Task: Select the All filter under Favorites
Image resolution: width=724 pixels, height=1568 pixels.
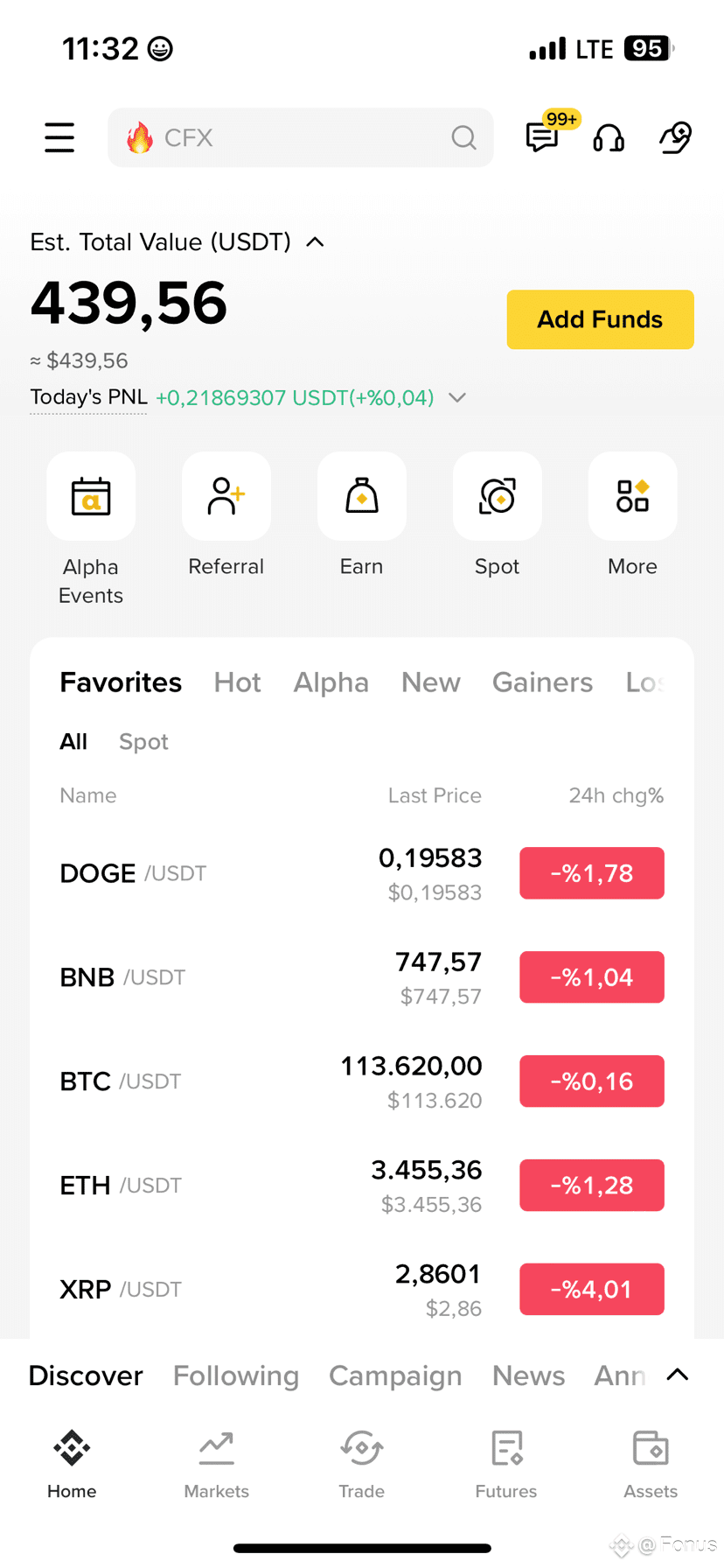Action: (73, 742)
